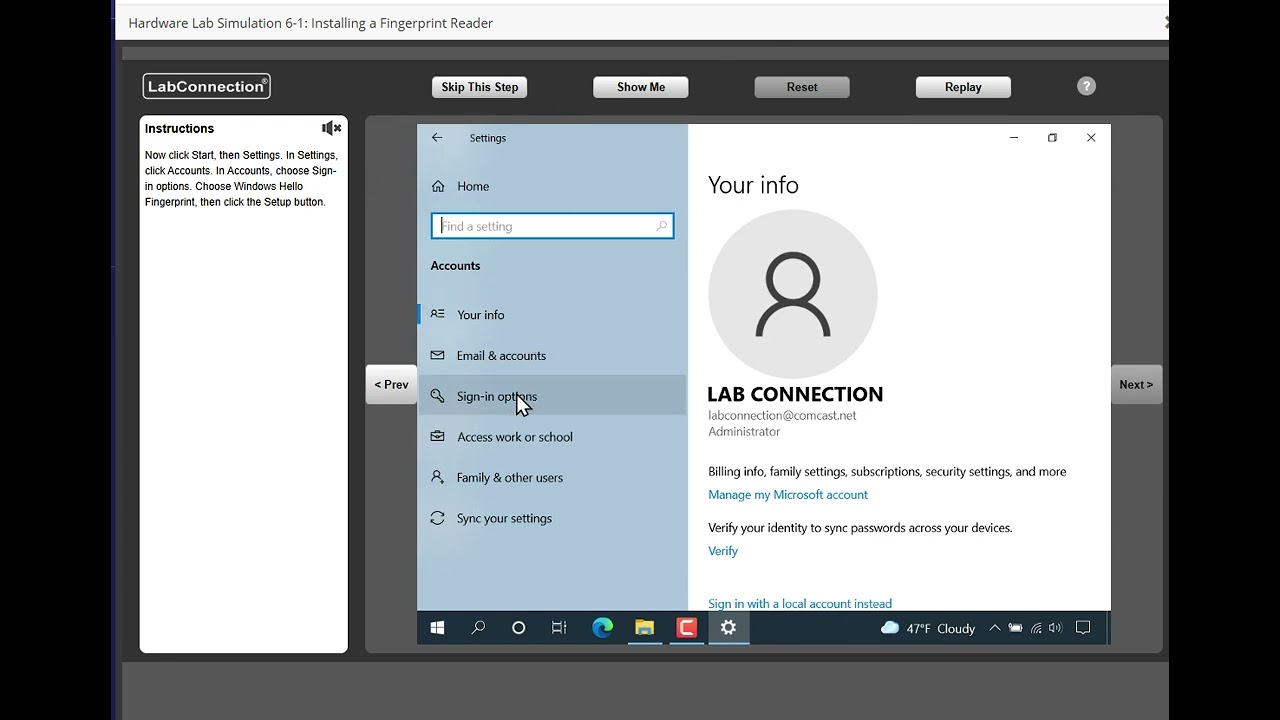Choose Sign-in options
1280x720 pixels.
tap(552, 396)
